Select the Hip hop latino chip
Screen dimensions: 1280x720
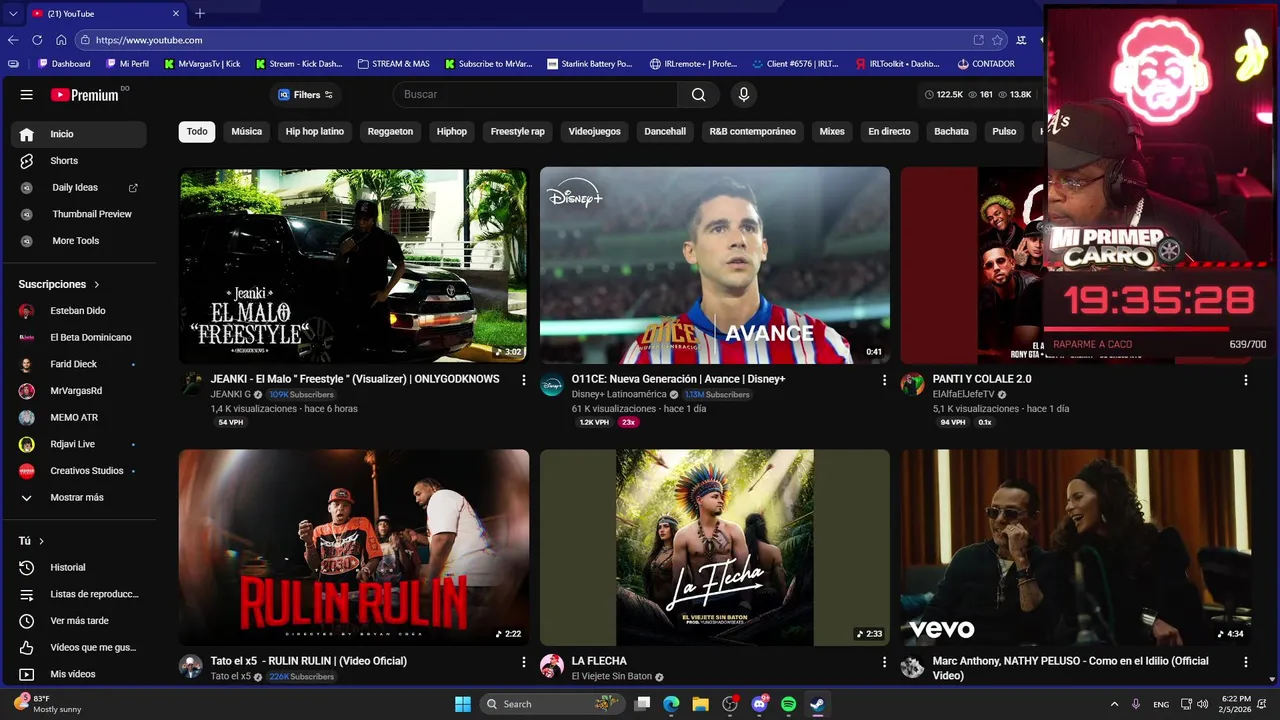coord(315,132)
